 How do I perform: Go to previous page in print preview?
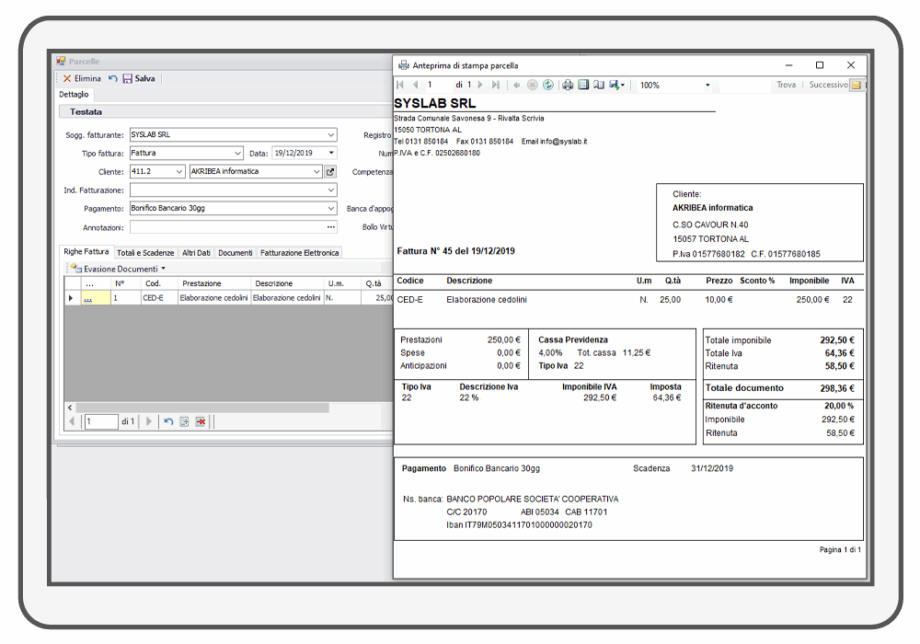tap(415, 85)
